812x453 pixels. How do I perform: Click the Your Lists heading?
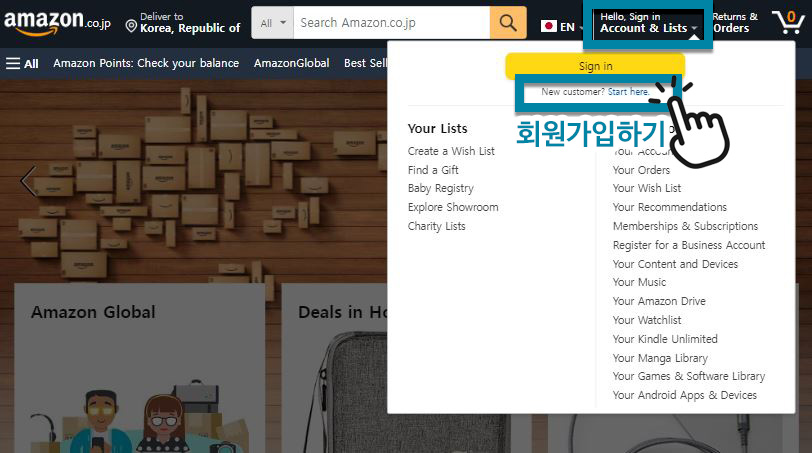tap(438, 128)
